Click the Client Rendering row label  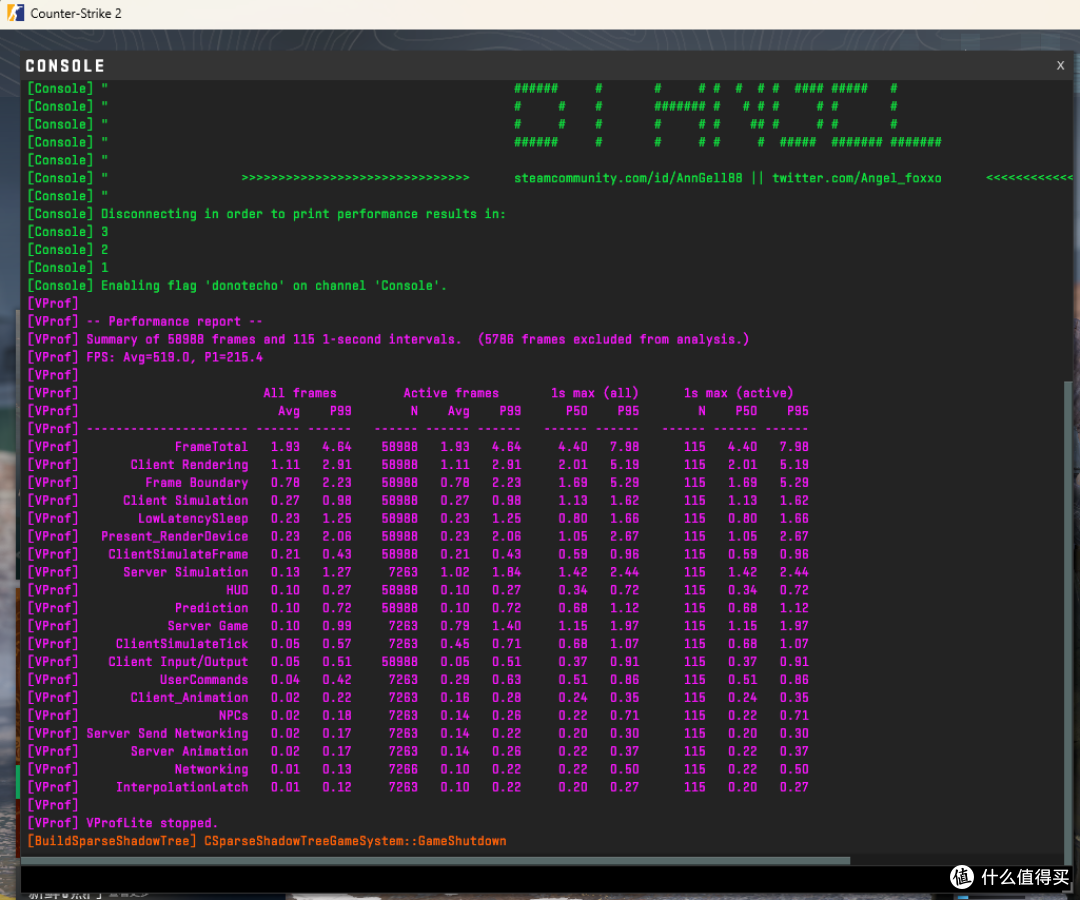[x=189, y=465]
